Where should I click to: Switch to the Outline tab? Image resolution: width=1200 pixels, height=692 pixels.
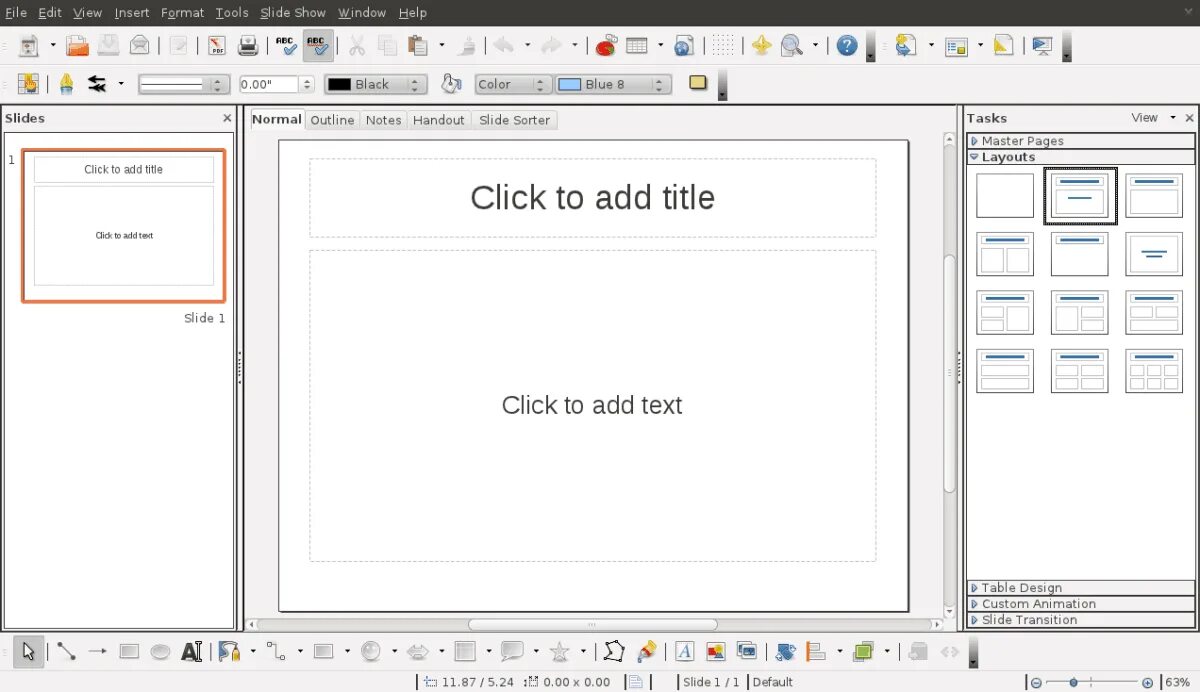click(332, 120)
